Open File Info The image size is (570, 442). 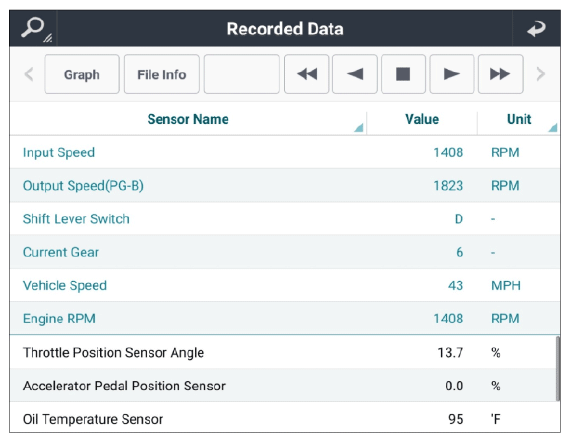(162, 74)
